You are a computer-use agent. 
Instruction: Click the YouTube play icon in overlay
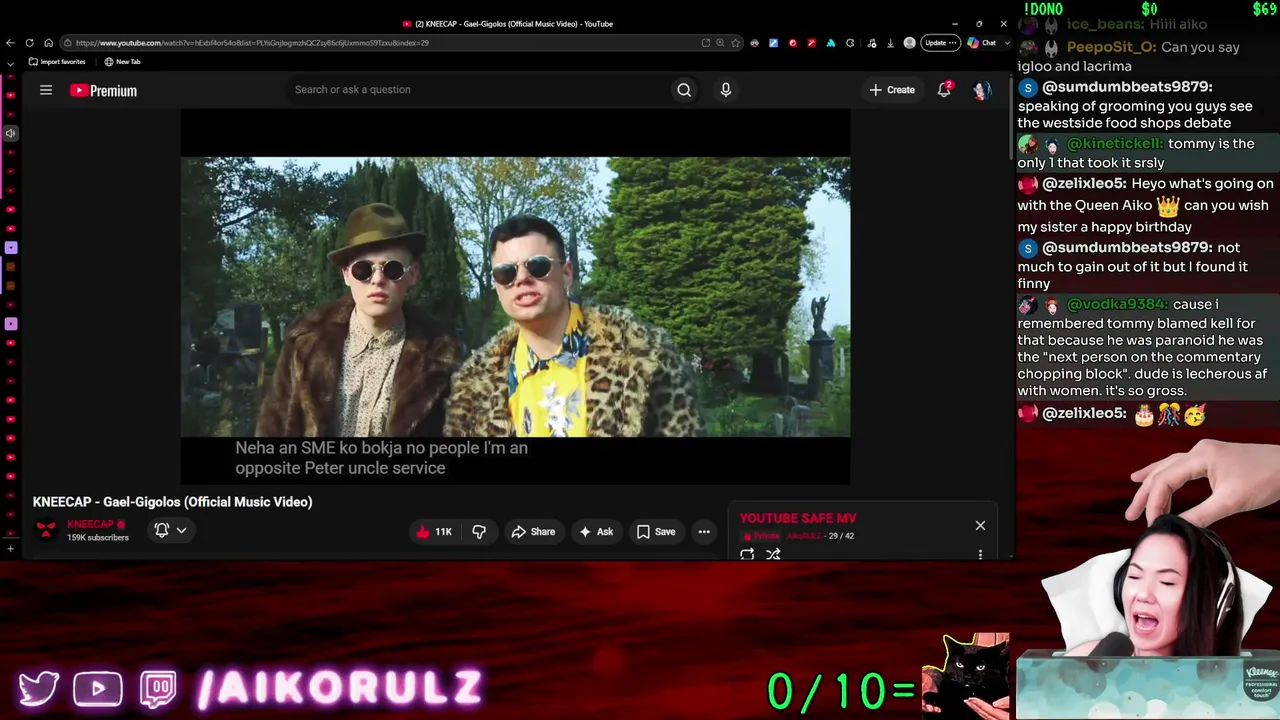pos(98,689)
